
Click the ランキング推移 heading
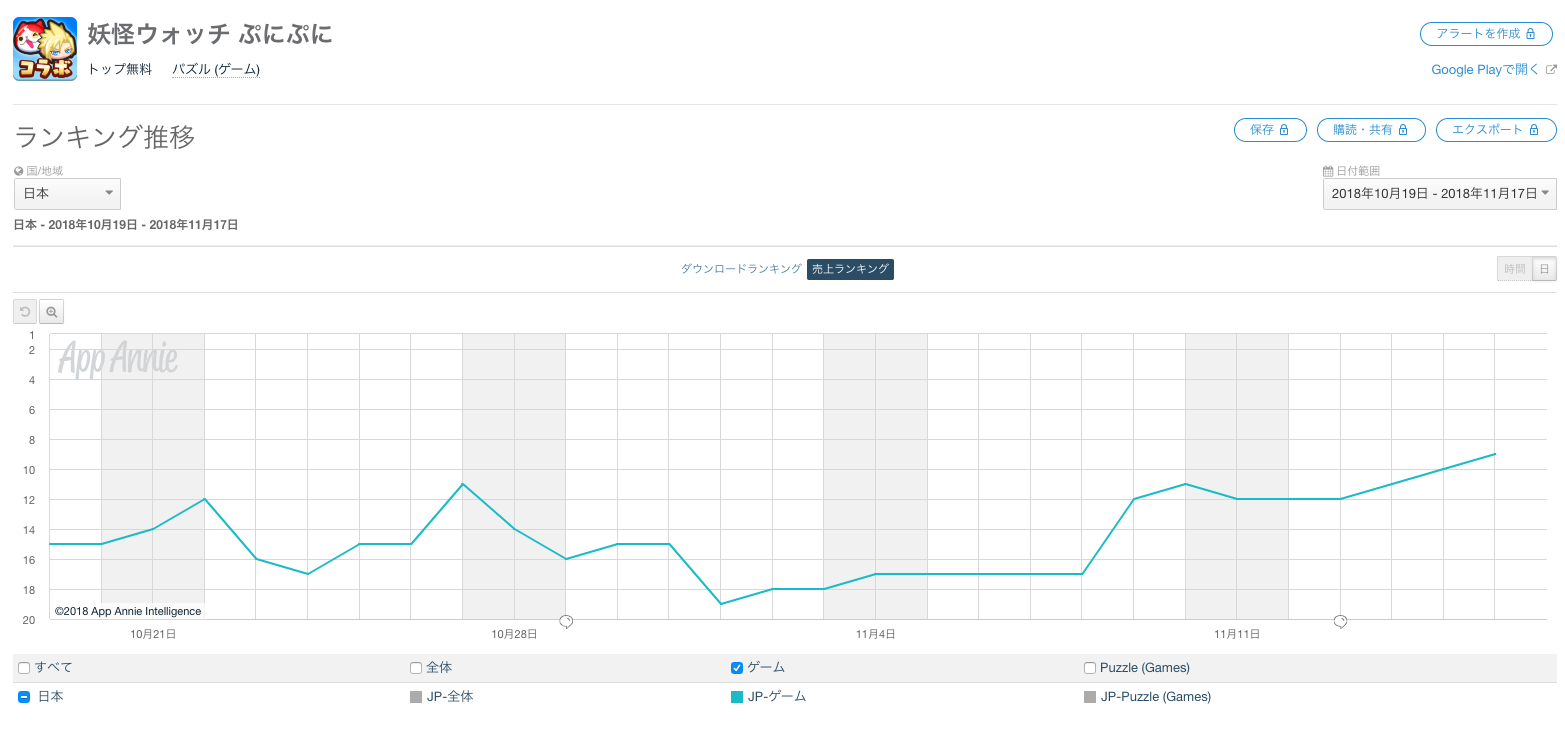pyautogui.click(x=105, y=137)
